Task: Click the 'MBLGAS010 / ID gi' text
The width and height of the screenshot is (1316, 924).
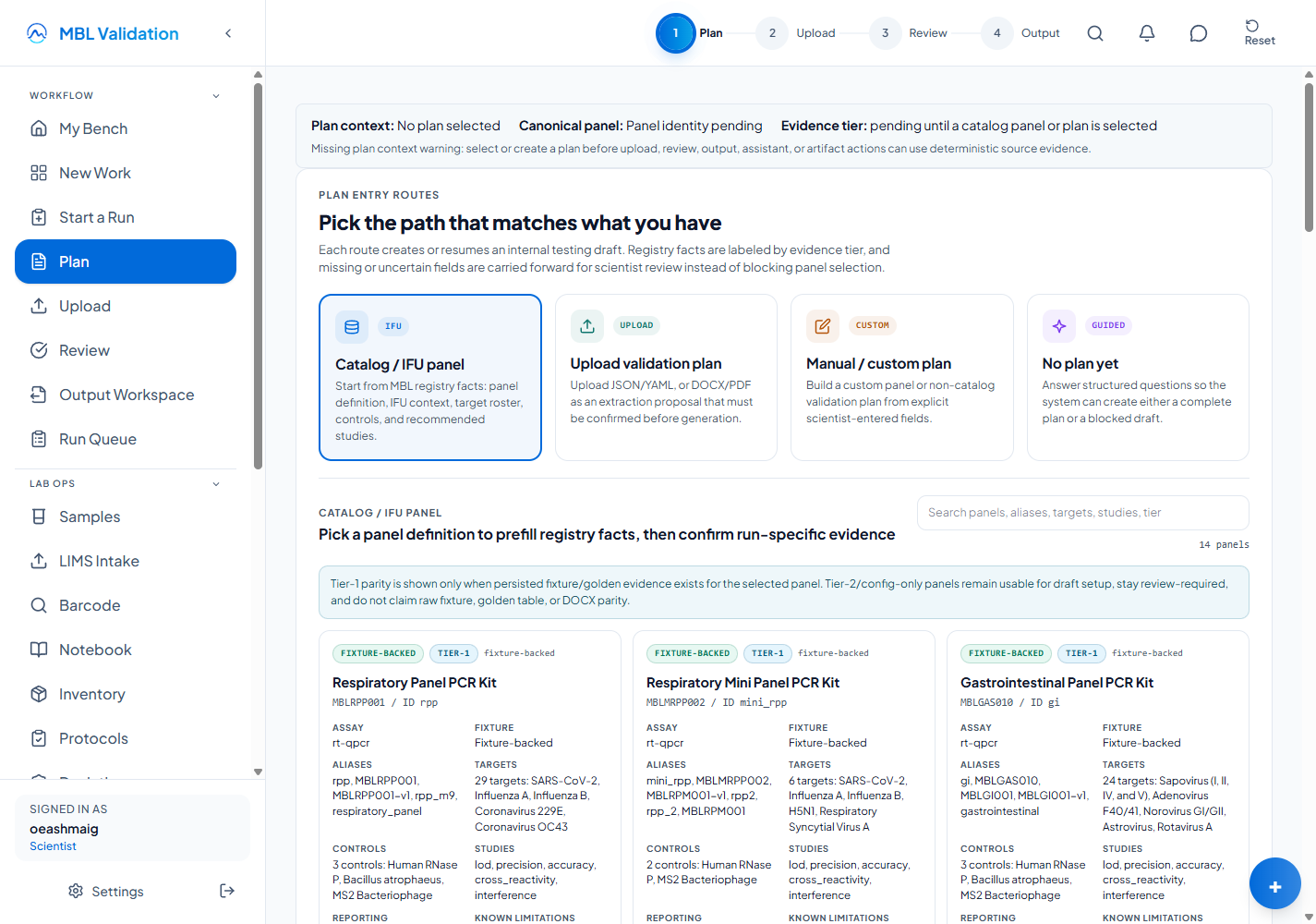Action: click(x=1010, y=702)
